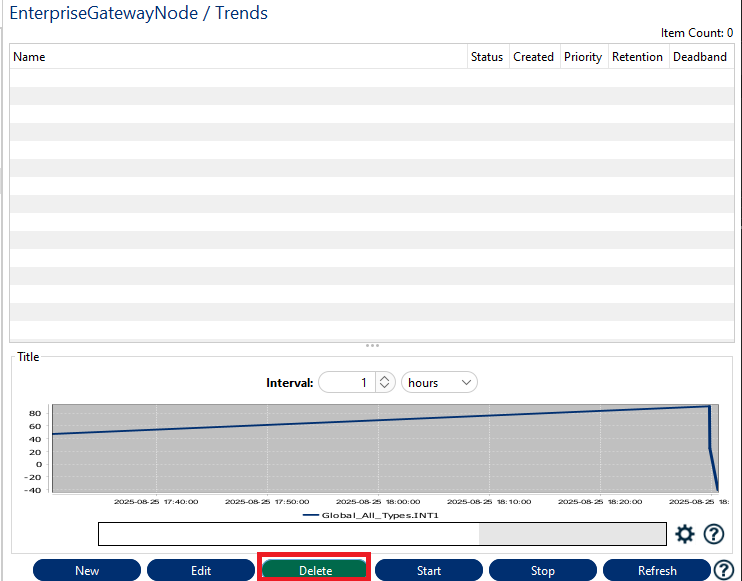The width and height of the screenshot is (742, 581).
Task: Refresh the trends list
Action: click(x=657, y=570)
